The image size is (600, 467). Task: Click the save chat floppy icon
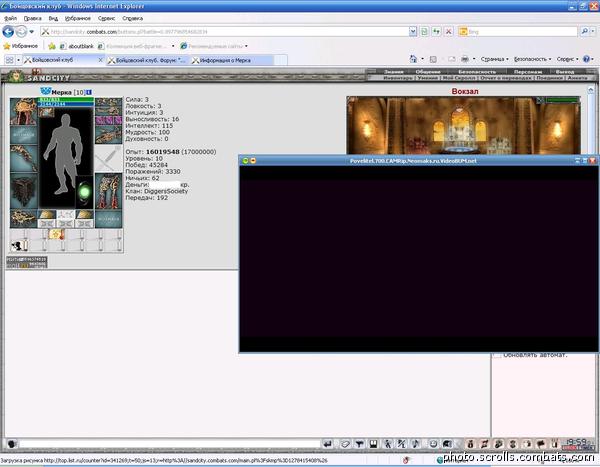[x=373, y=444]
